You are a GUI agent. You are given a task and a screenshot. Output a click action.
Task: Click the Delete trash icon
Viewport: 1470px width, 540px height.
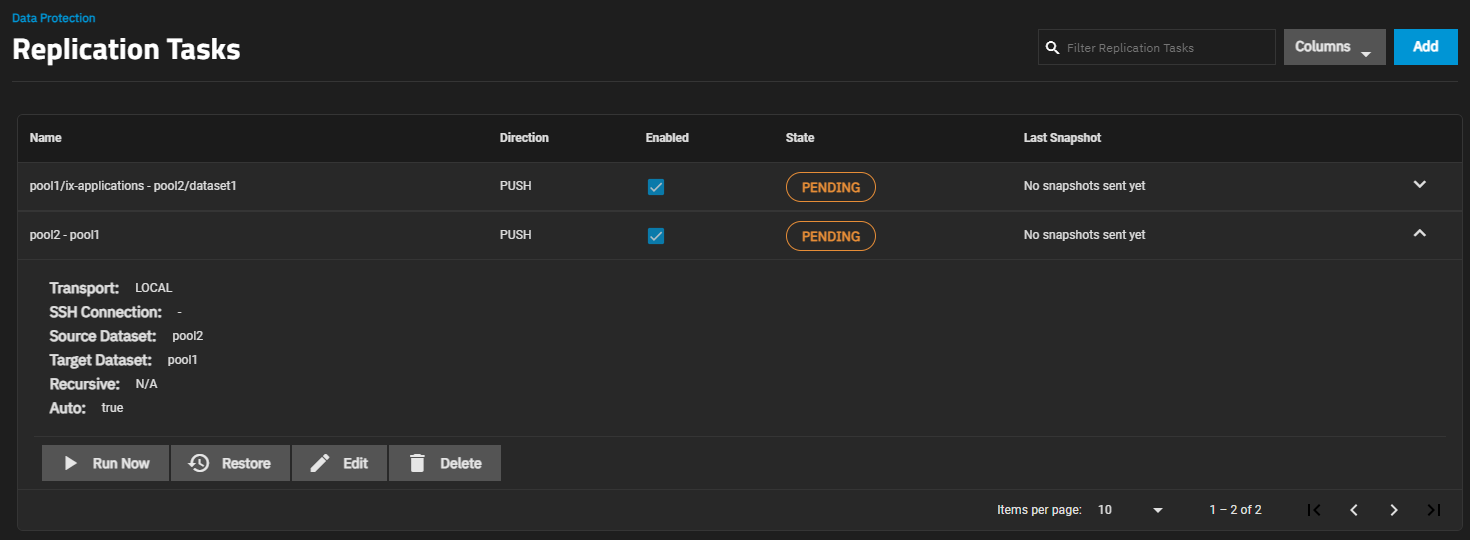click(x=417, y=463)
